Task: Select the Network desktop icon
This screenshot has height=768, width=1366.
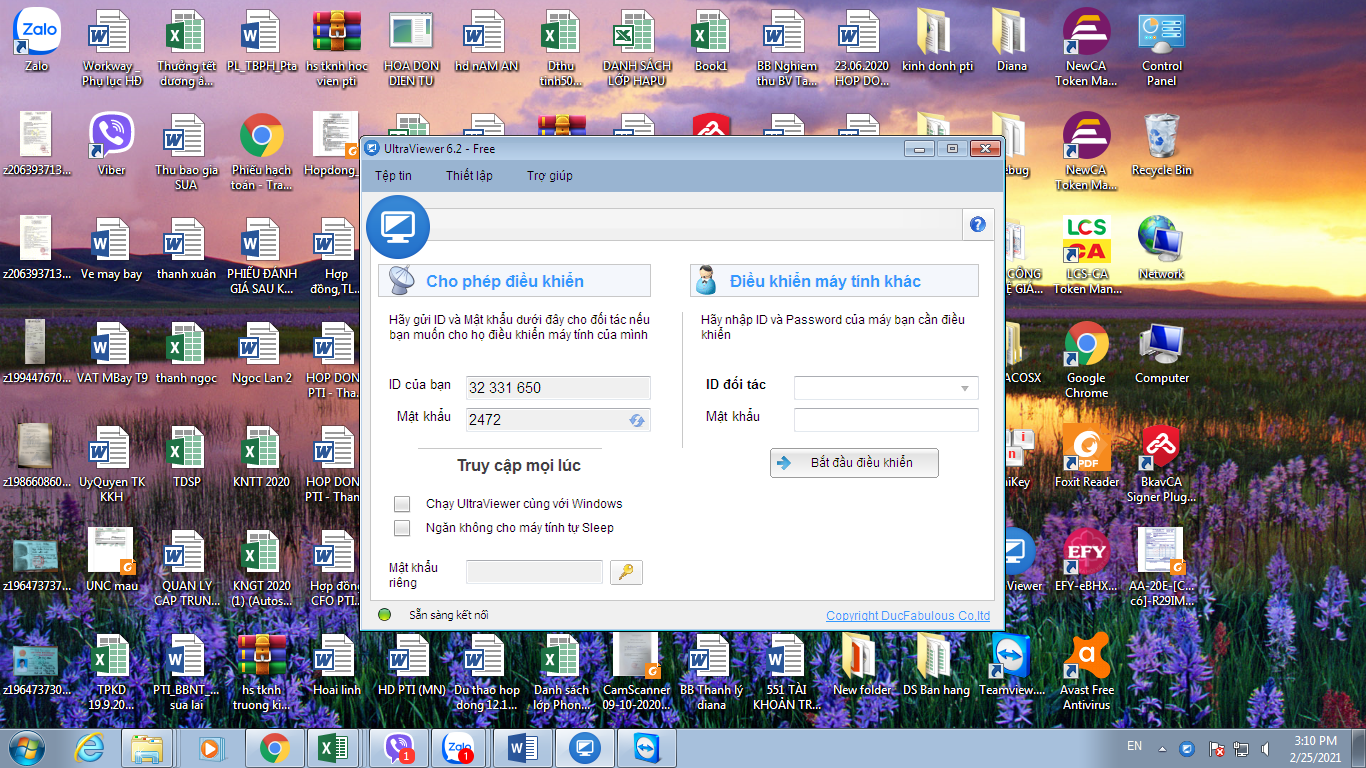Action: [1161, 248]
